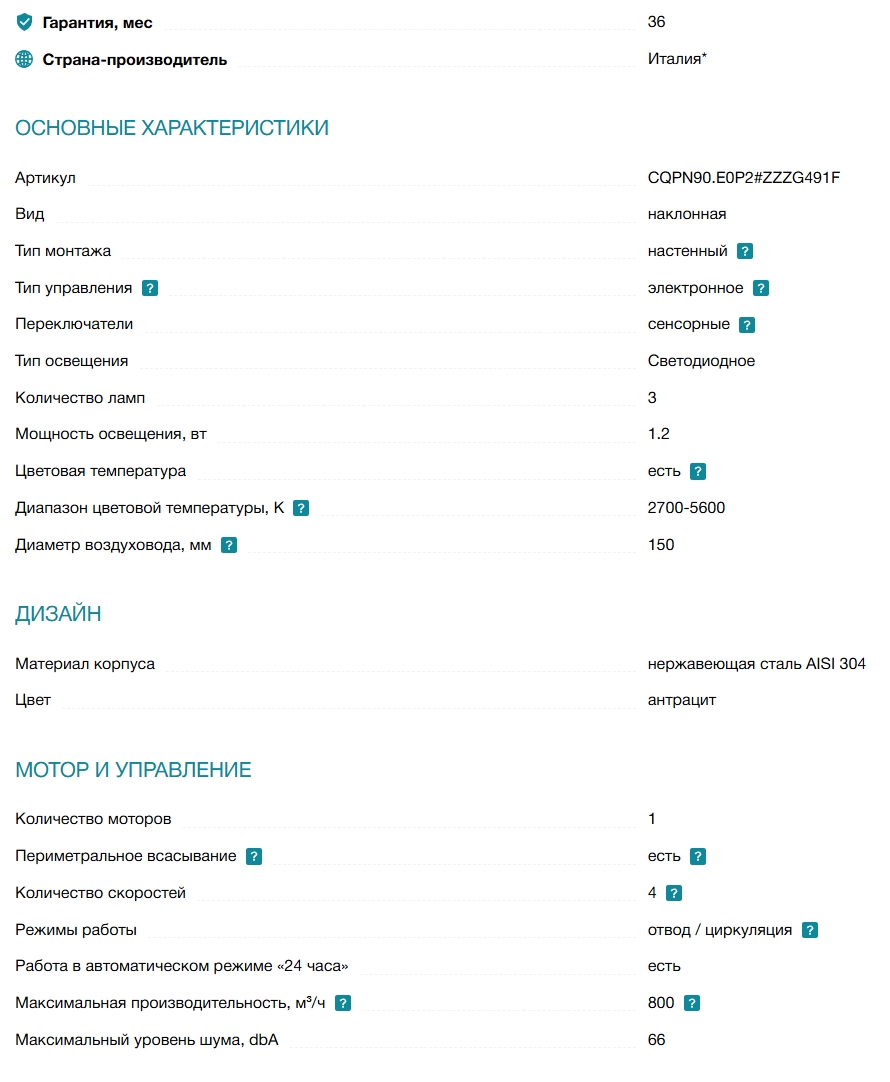Click question mark next to электронное
This screenshot has width=890, height=1082.
pos(760,288)
